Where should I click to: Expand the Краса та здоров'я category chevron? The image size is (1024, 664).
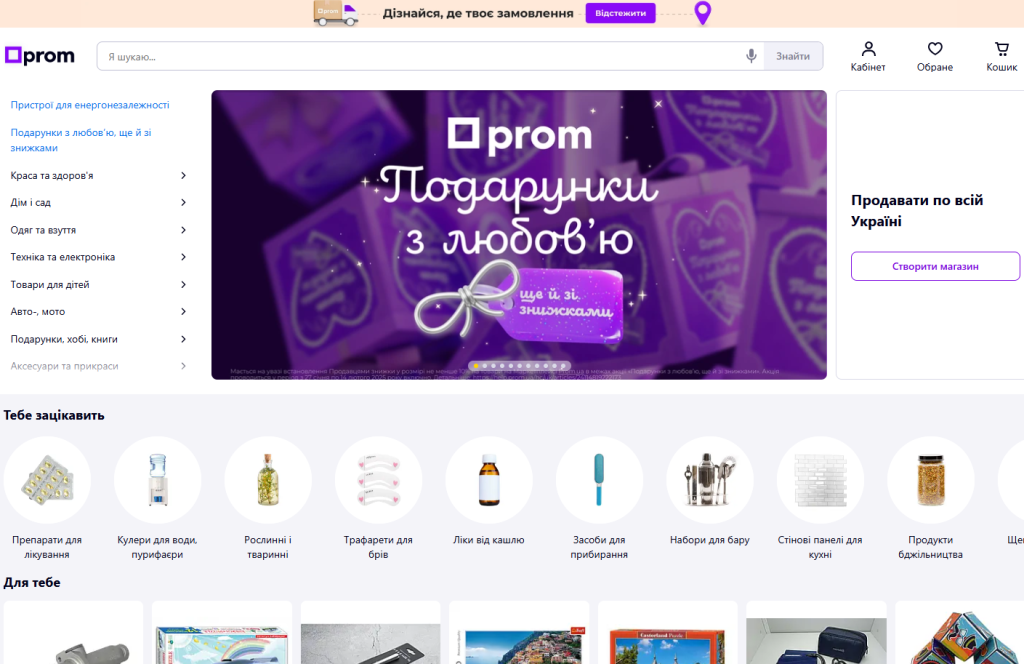pos(184,176)
